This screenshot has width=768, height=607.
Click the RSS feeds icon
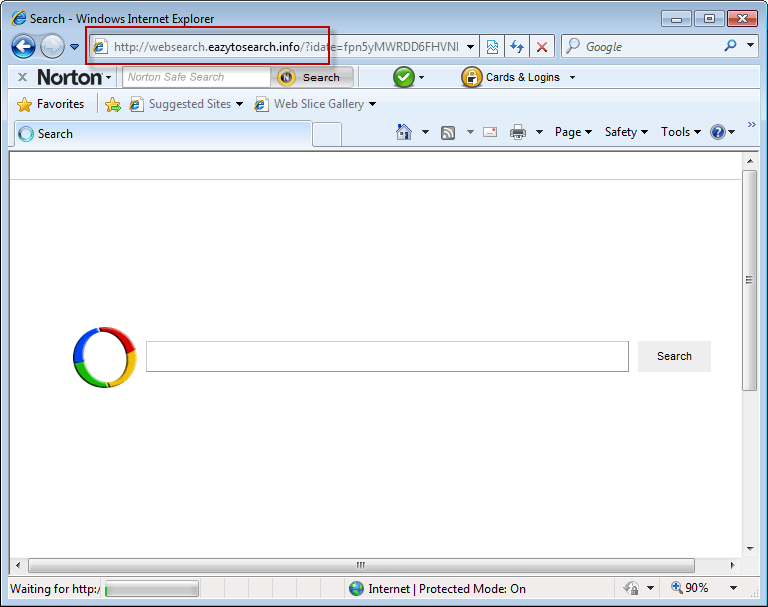(x=448, y=132)
